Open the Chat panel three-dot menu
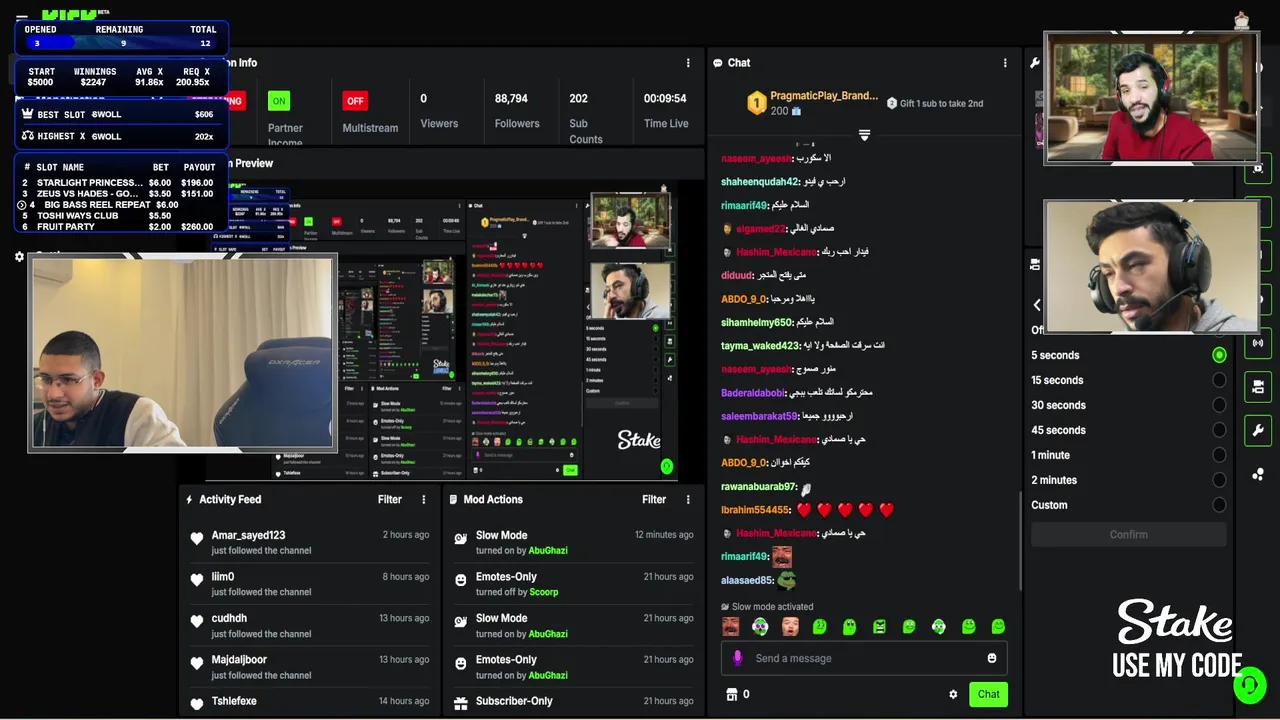Viewport: 1280px width, 720px height. point(1005,63)
